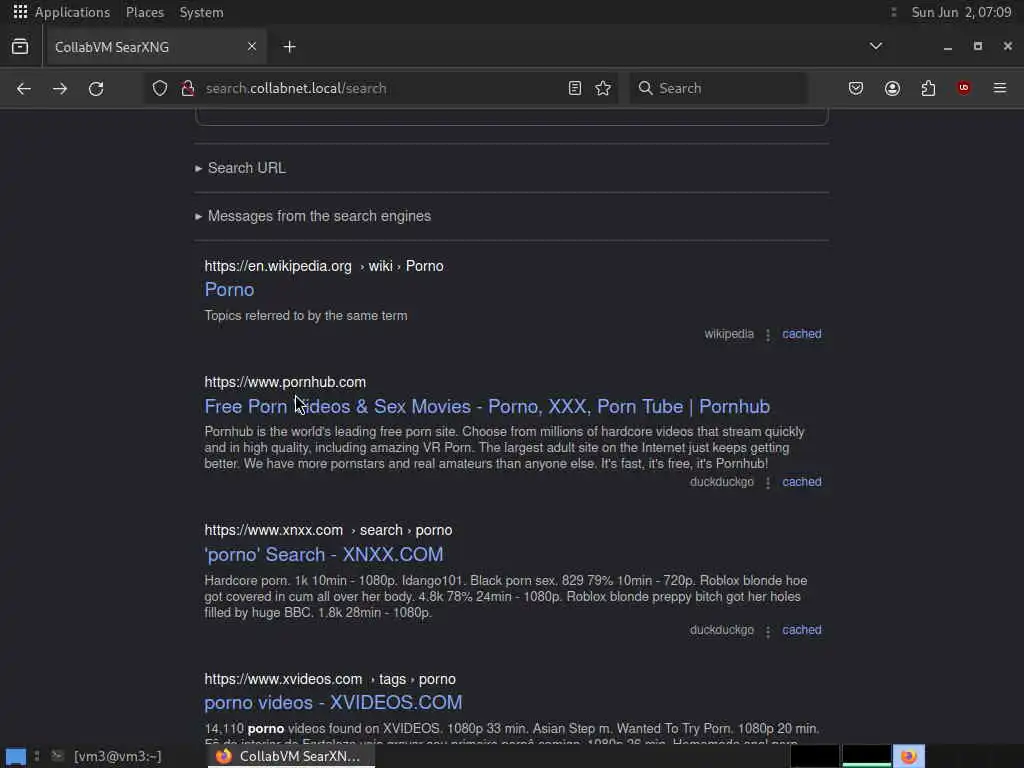Click 'Topics referred to by the same term'

point(306,315)
